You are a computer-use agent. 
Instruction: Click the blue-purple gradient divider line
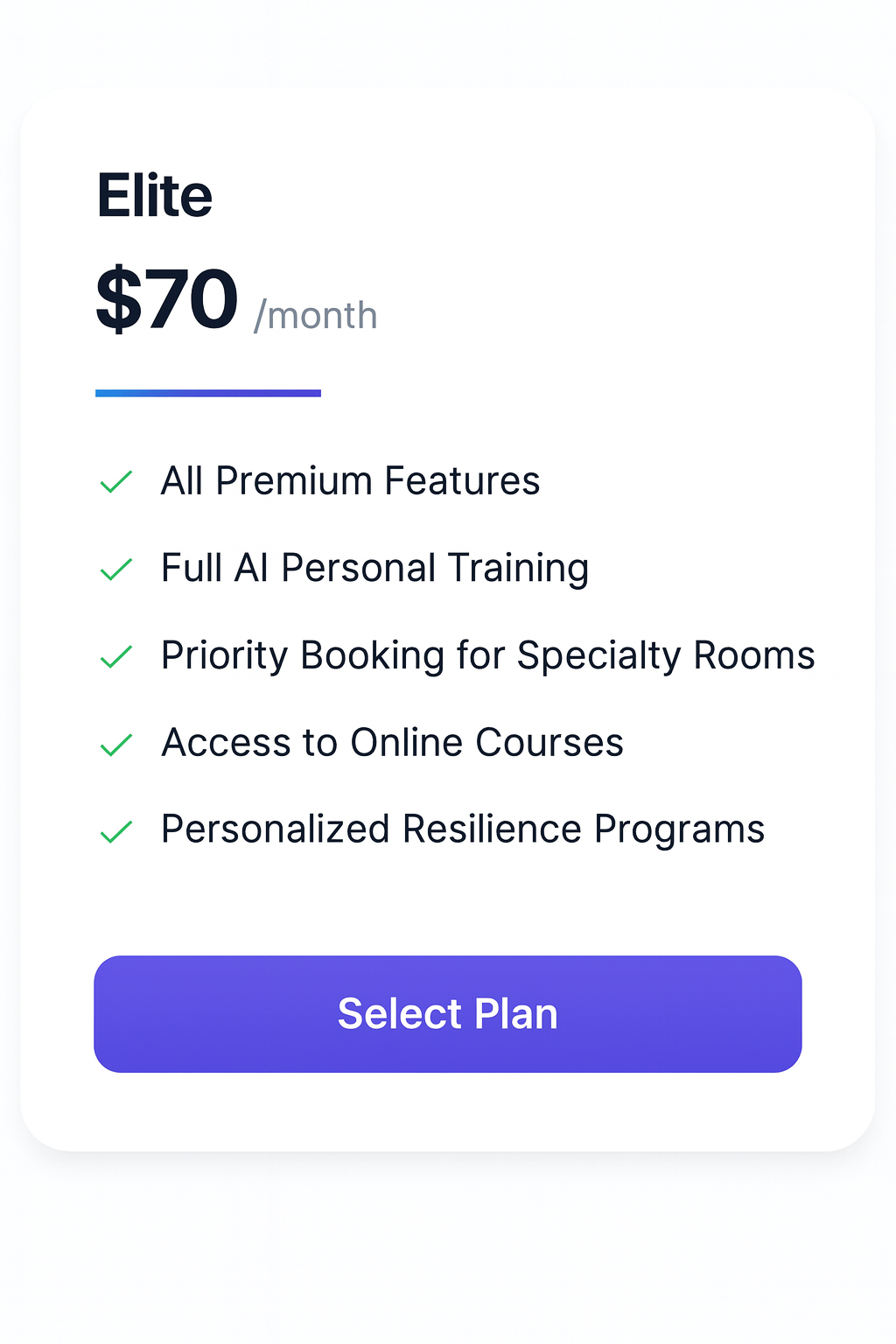208,394
